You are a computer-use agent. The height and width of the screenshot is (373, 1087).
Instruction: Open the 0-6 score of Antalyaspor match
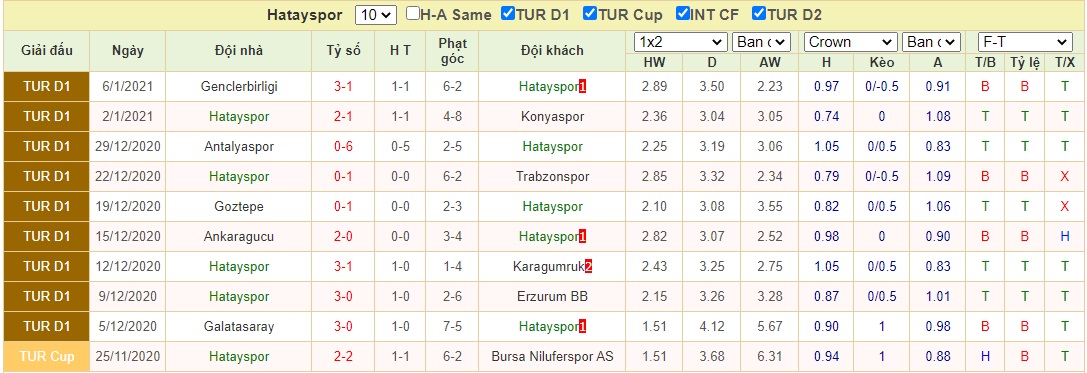pos(344,147)
